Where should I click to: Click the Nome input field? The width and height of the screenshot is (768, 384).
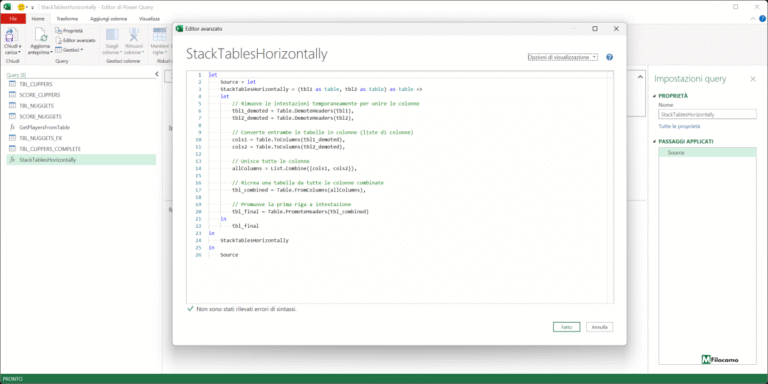click(707, 114)
